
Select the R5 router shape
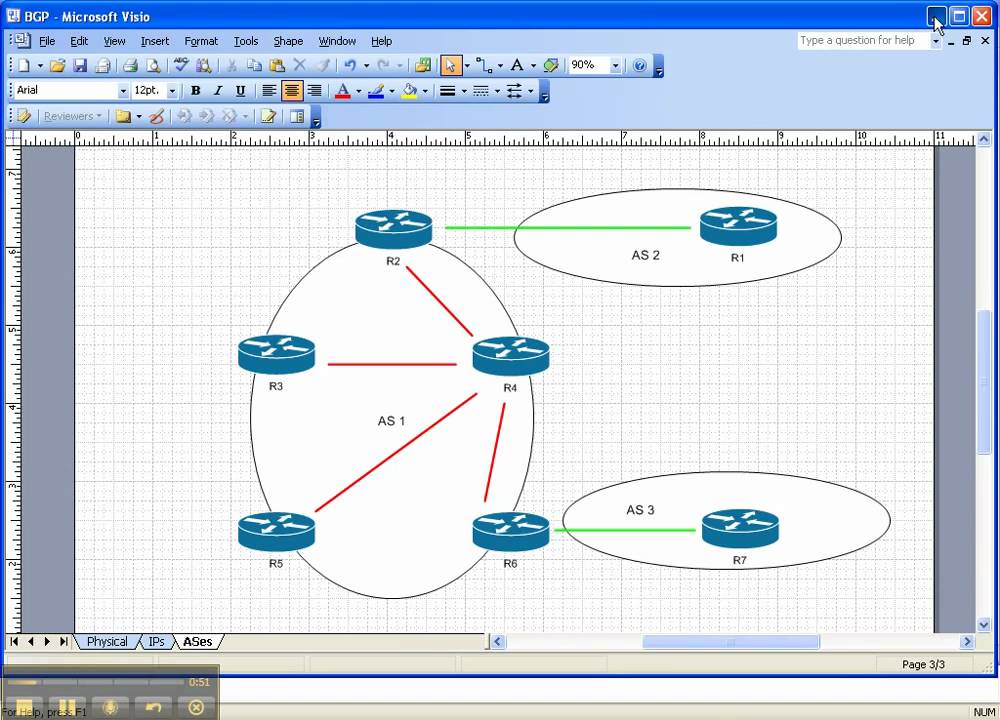pos(276,532)
